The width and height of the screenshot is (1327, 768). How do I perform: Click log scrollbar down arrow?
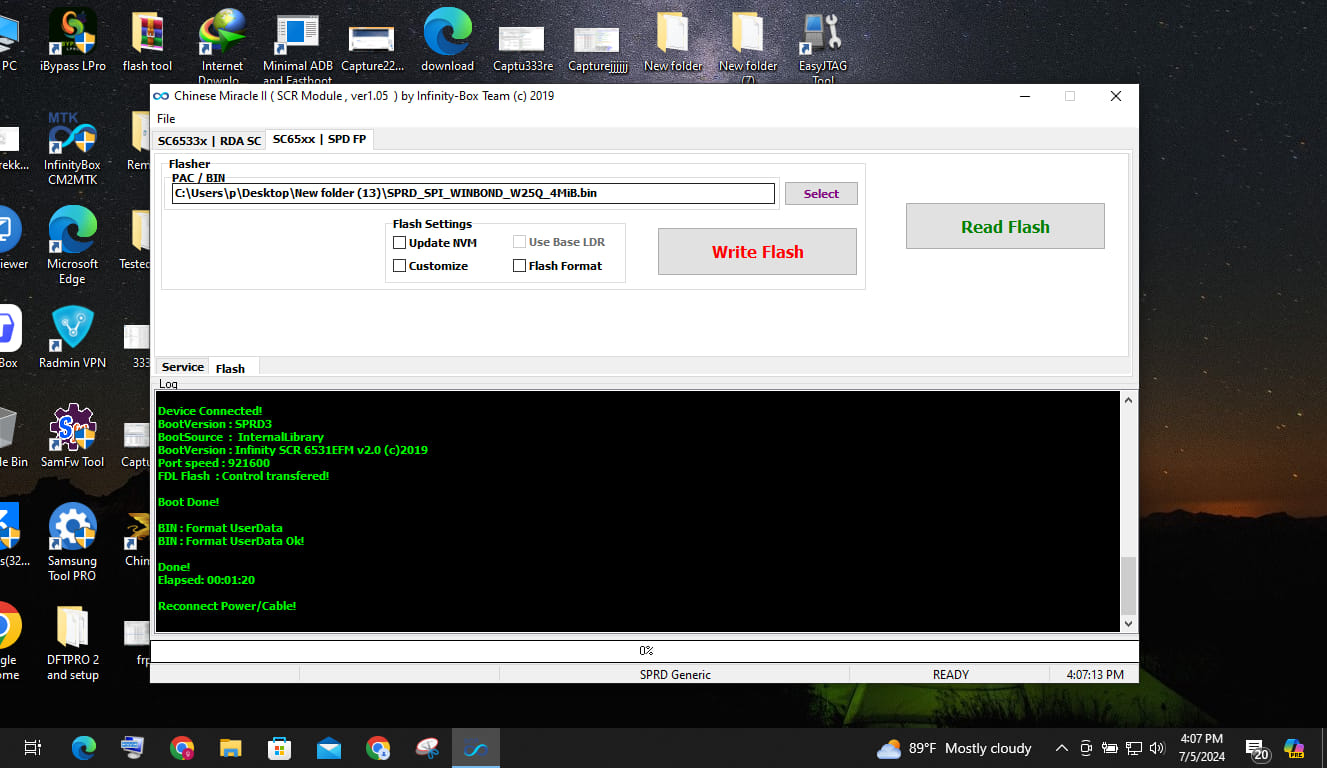coord(1129,624)
